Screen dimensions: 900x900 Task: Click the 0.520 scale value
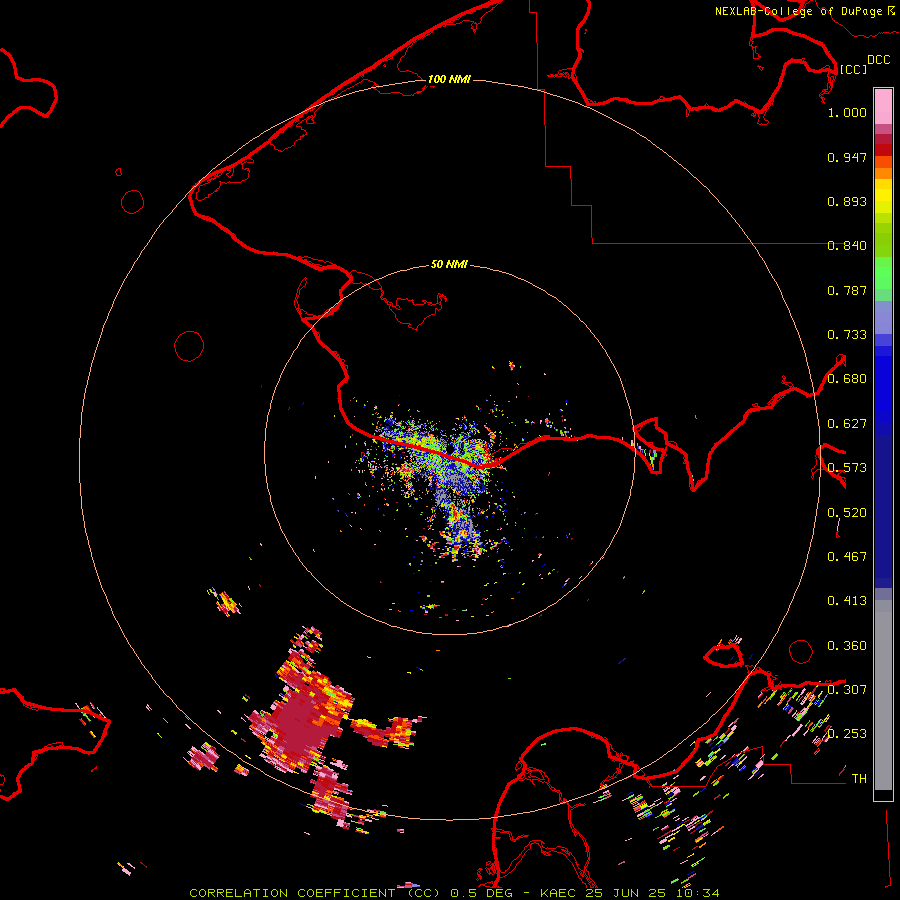(847, 513)
